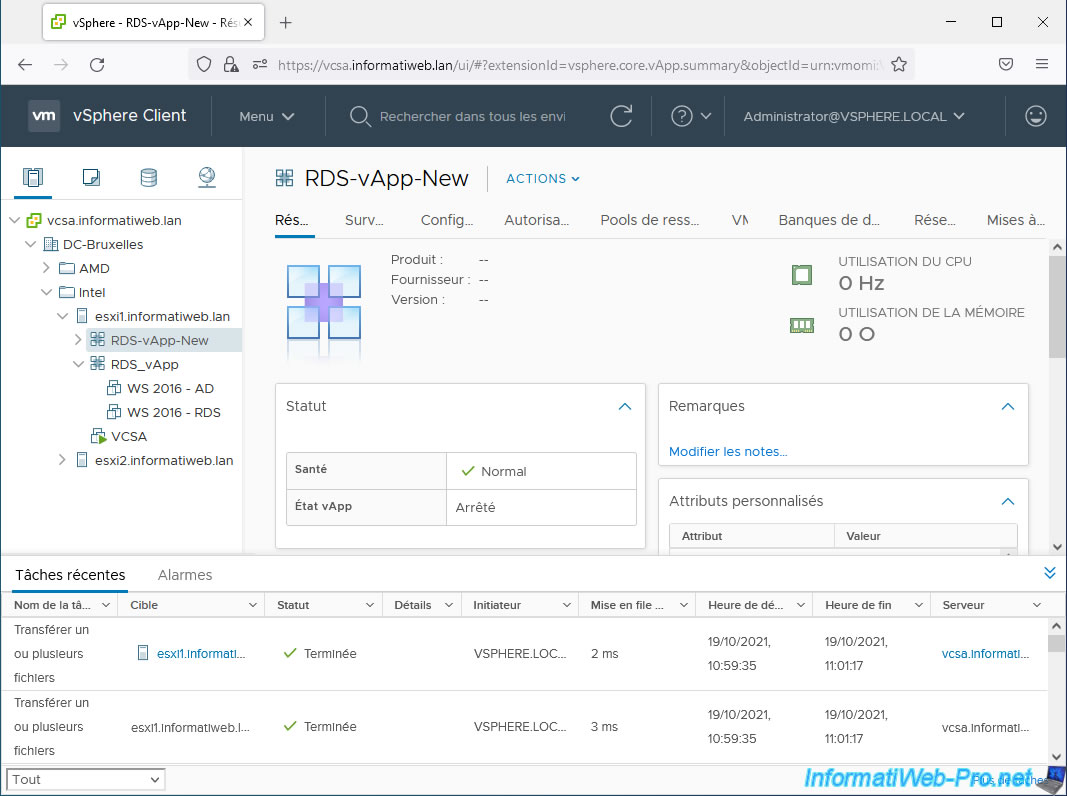1067x796 pixels.
Task: Go back with browser back arrow
Action: click(25, 65)
